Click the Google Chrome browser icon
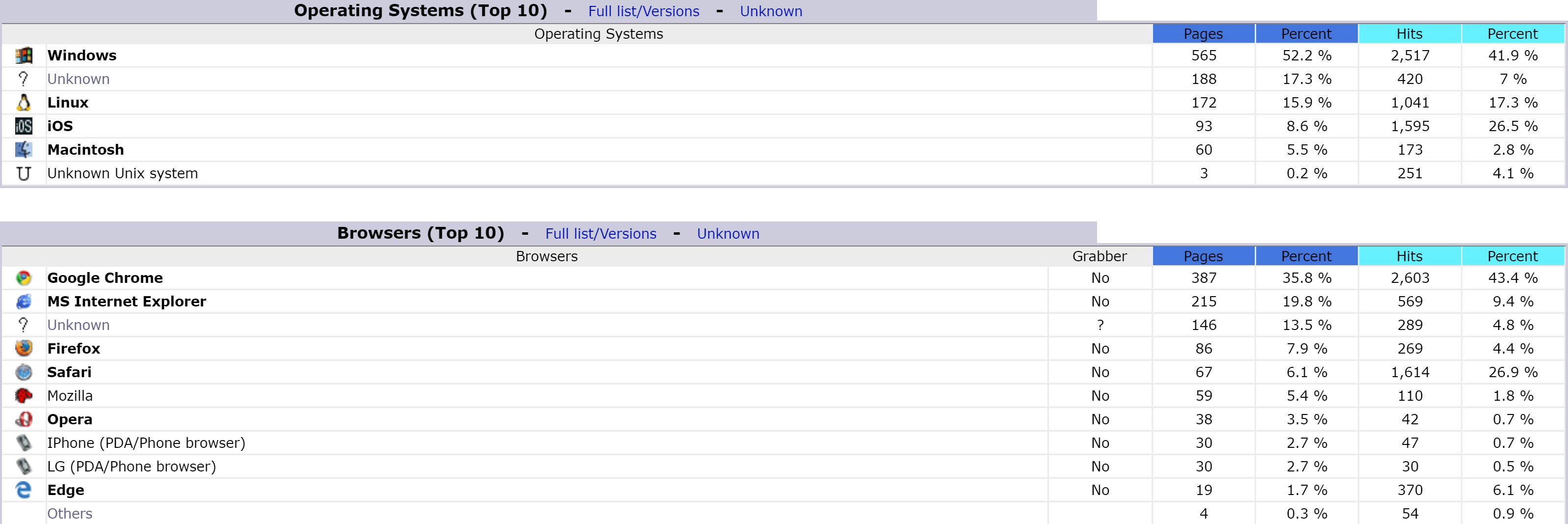Image resolution: width=1568 pixels, height=524 pixels. 24,278
